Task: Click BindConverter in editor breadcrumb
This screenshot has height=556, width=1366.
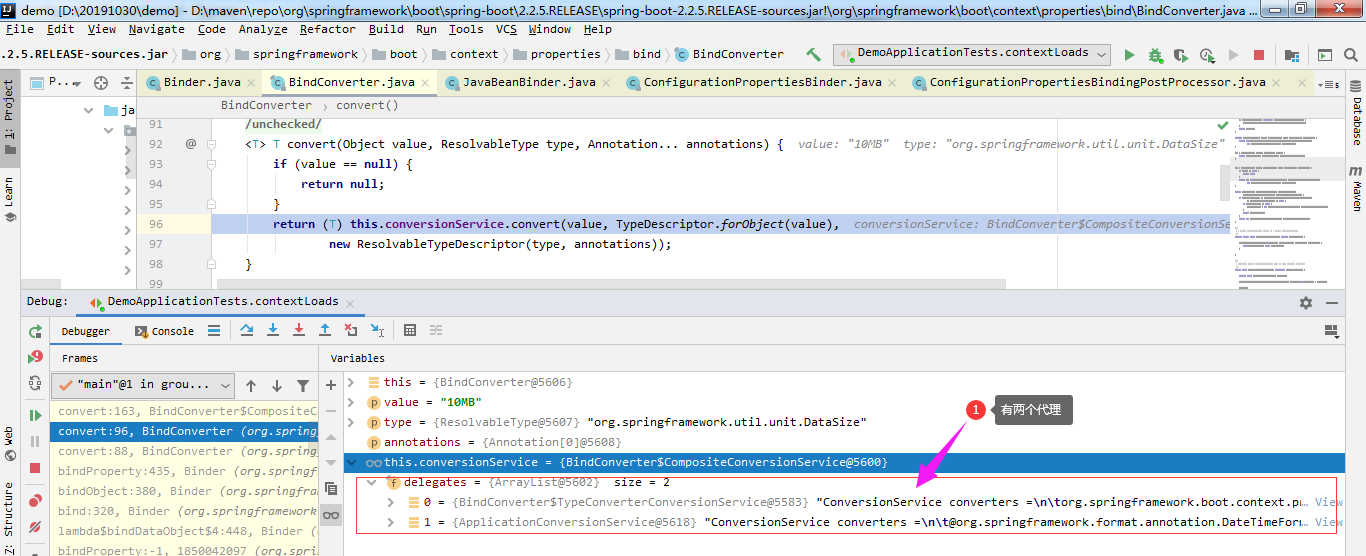Action: (266, 105)
